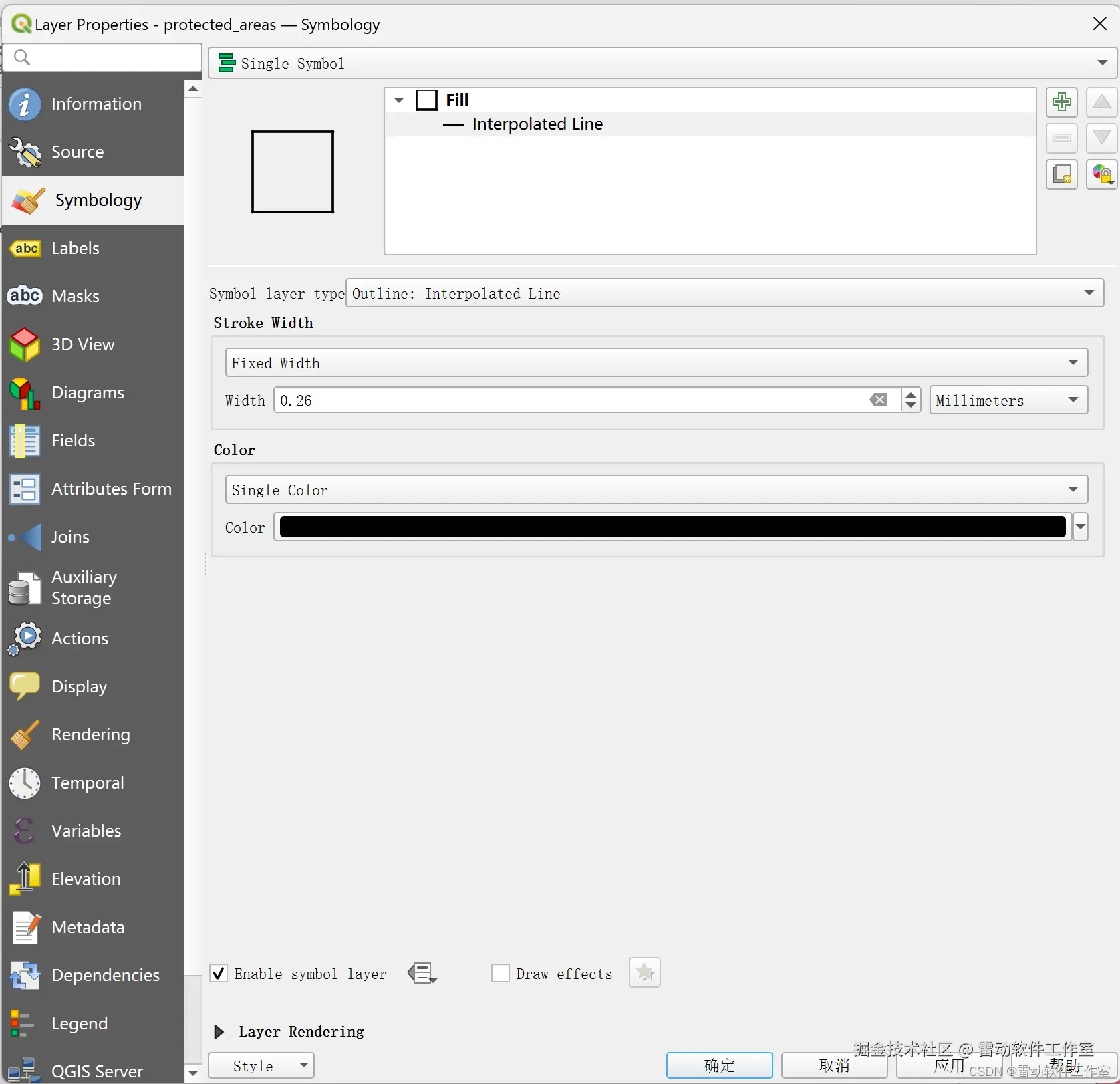
Task: Click the 应用 apply button
Action: point(949,1066)
